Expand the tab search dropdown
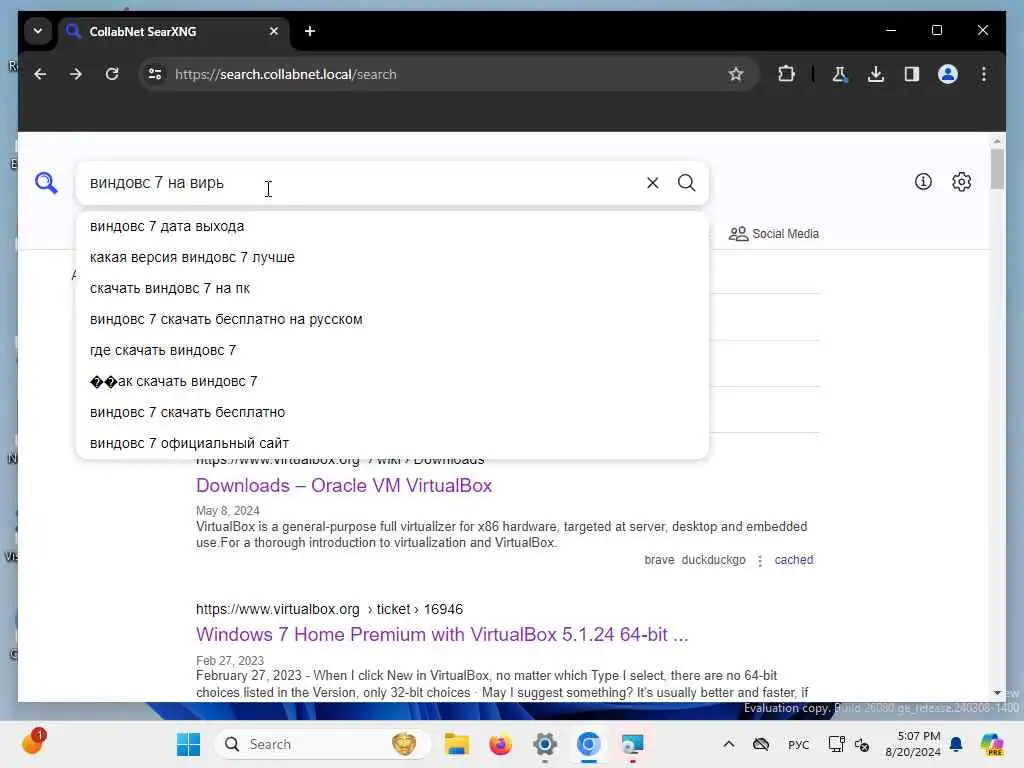The image size is (1024, 768). click(38, 31)
